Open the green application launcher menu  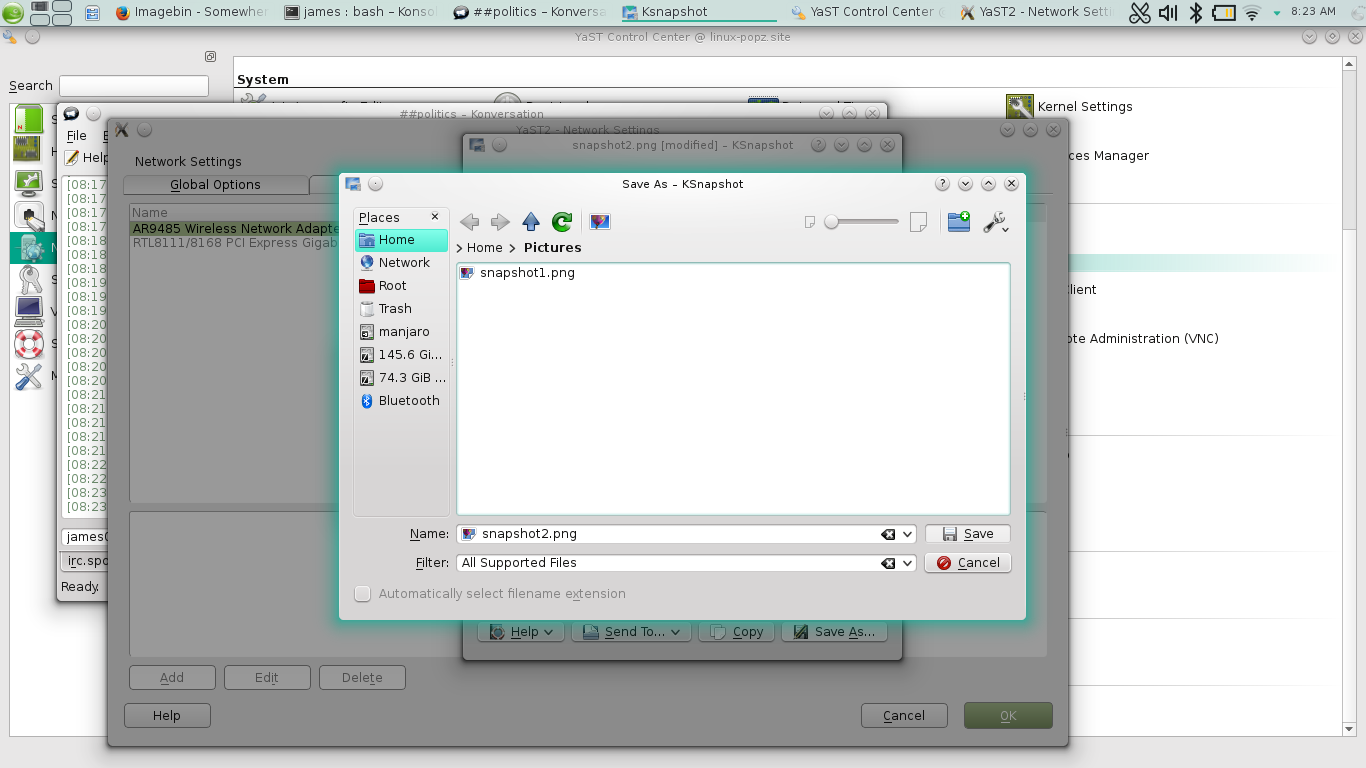pos(12,12)
